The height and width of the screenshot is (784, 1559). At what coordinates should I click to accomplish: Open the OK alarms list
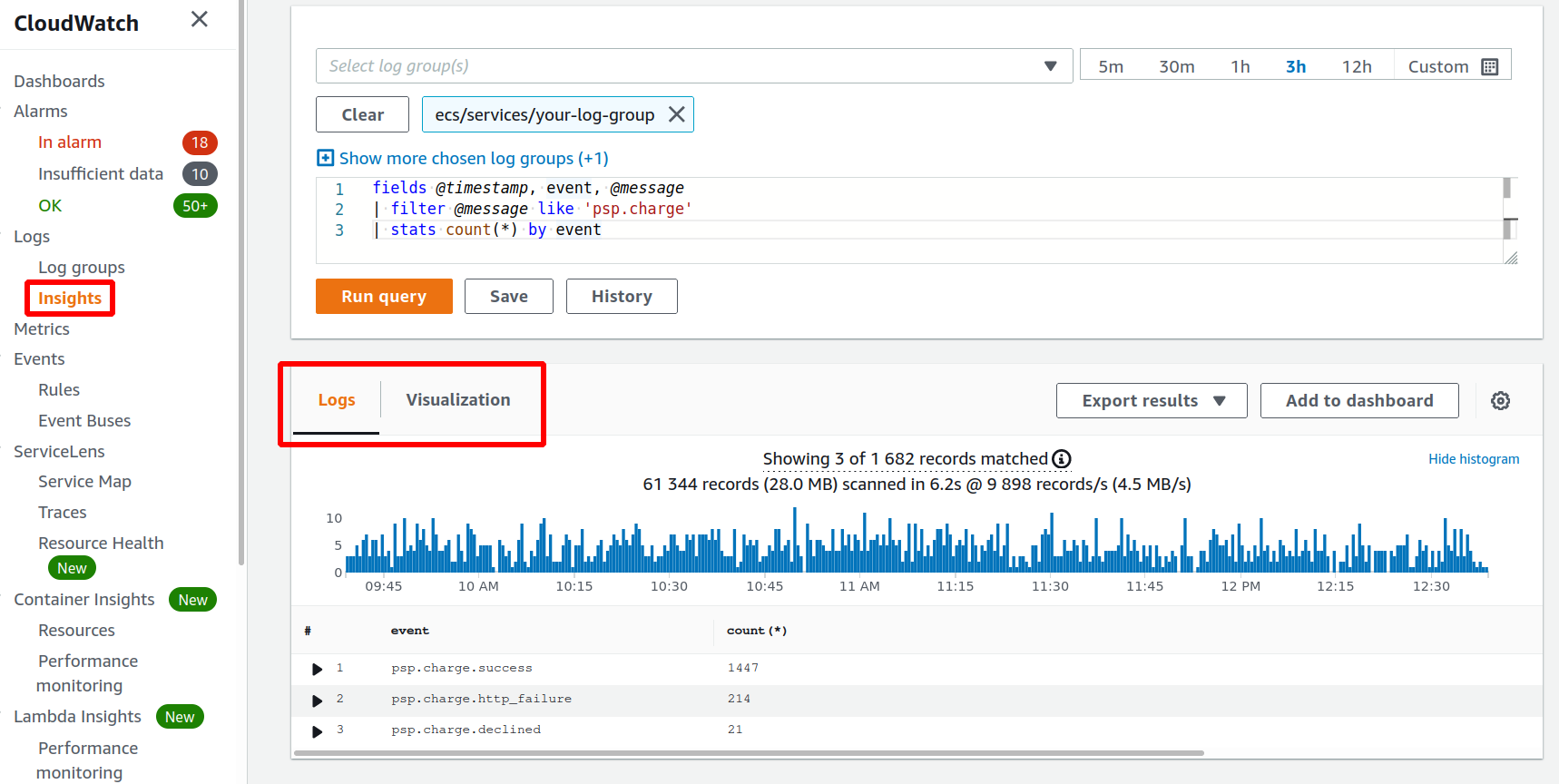click(x=50, y=206)
